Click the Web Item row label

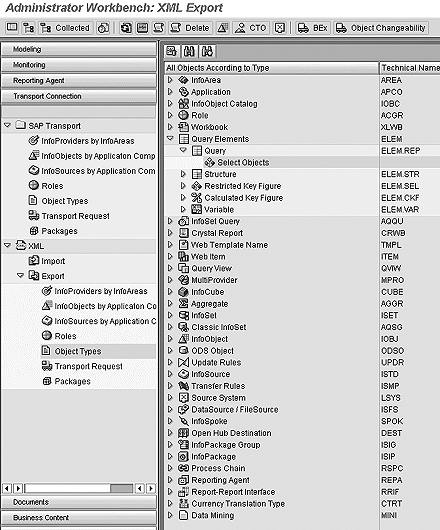[x=208, y=257]
